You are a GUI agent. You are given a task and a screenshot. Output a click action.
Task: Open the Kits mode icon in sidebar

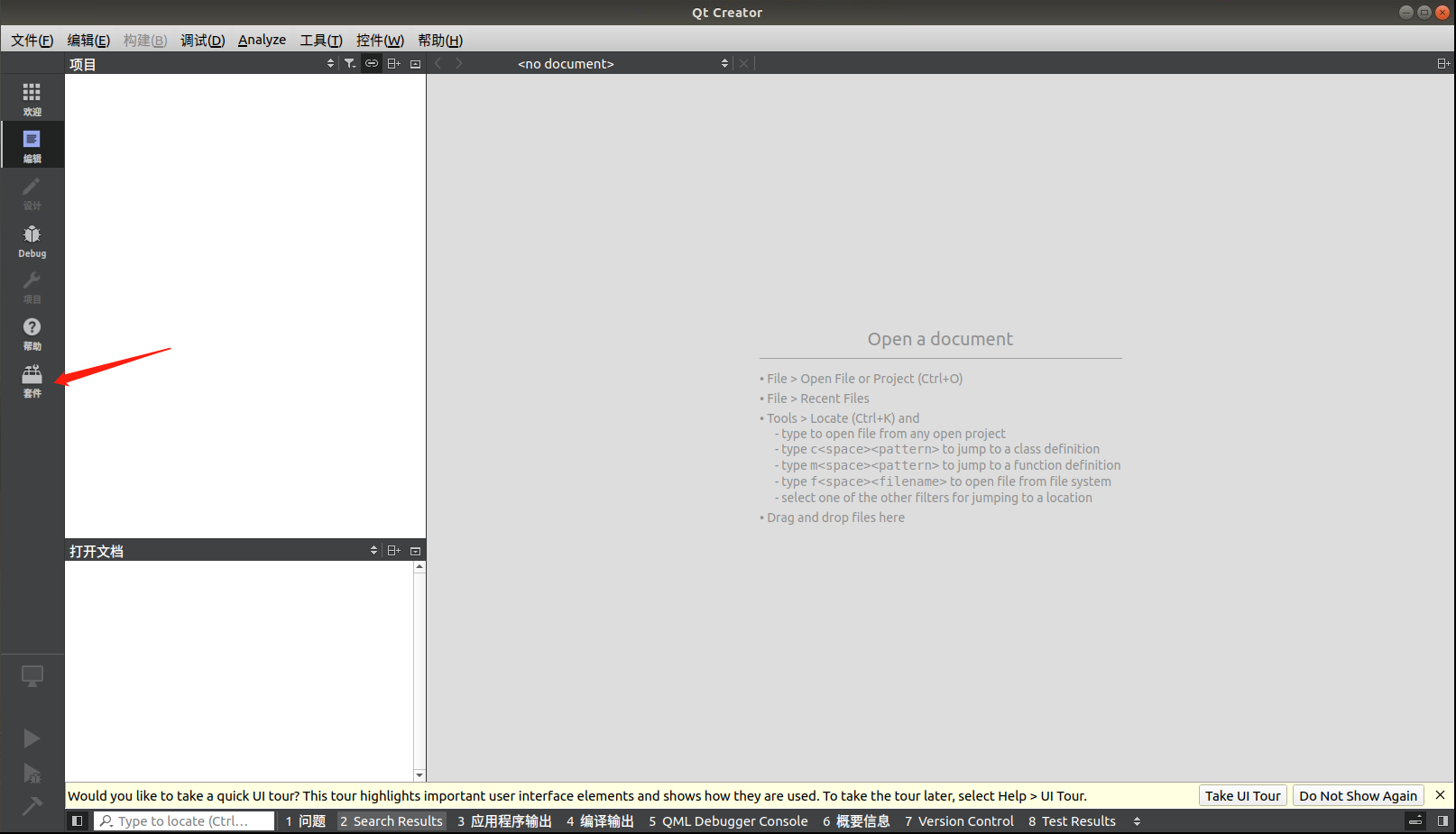click(x=32, y=380)
